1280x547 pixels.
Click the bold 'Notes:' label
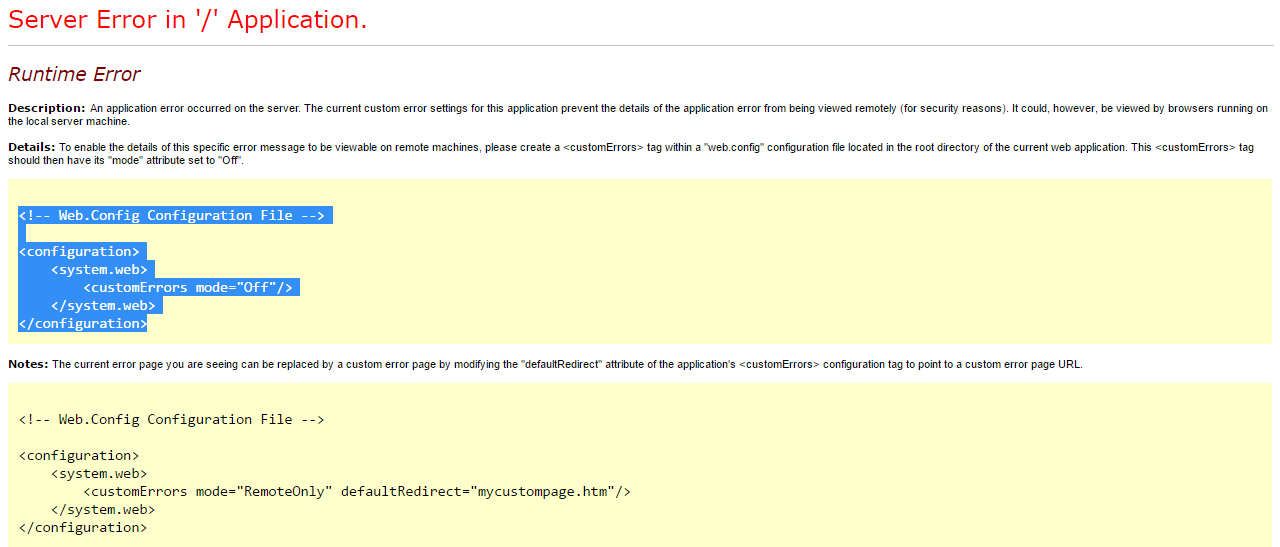(28, 364)
